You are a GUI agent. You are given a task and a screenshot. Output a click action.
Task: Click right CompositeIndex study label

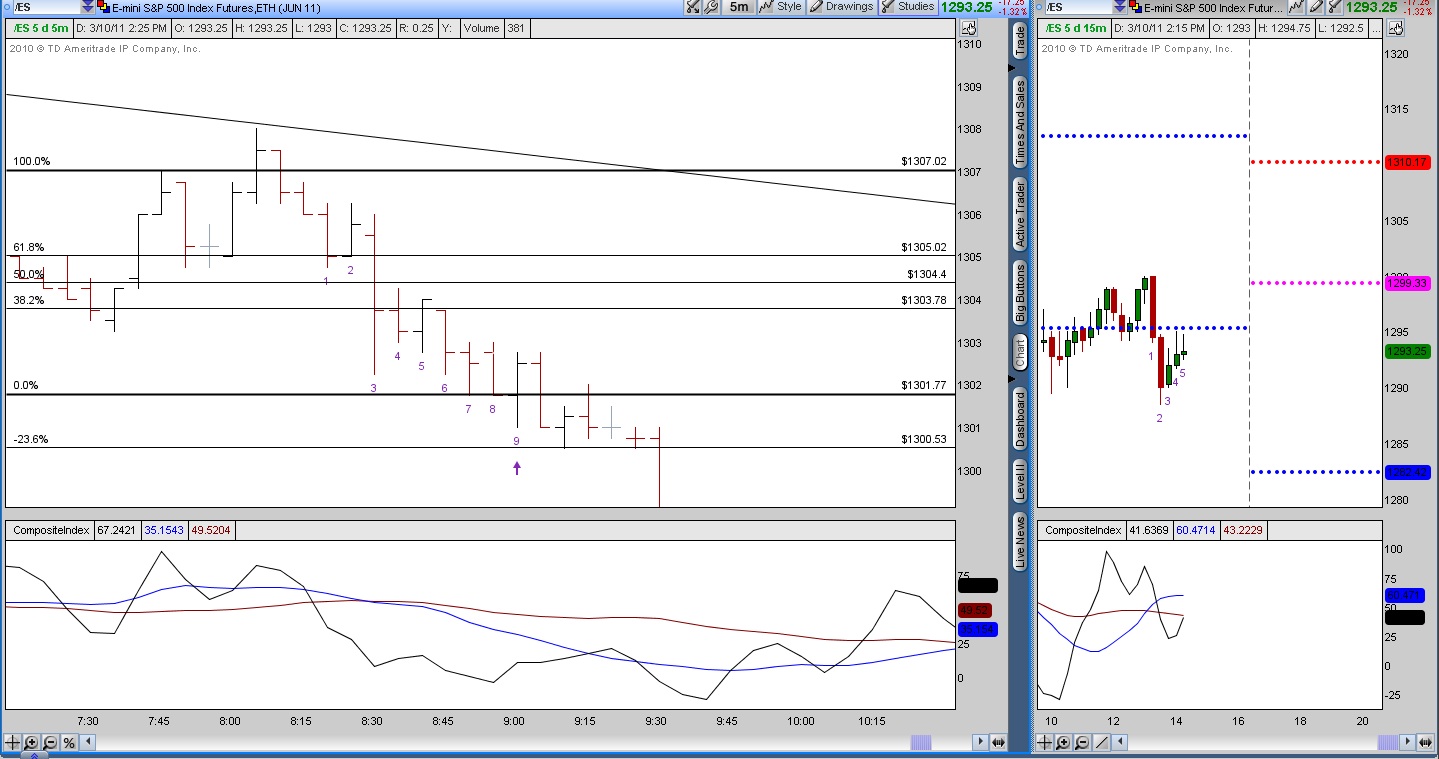tap(1081, 530)
